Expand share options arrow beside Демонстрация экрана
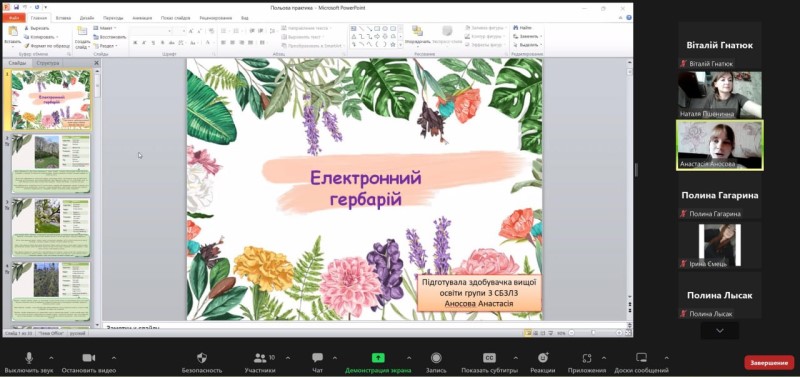800x377 pixels. coord(408,358)
